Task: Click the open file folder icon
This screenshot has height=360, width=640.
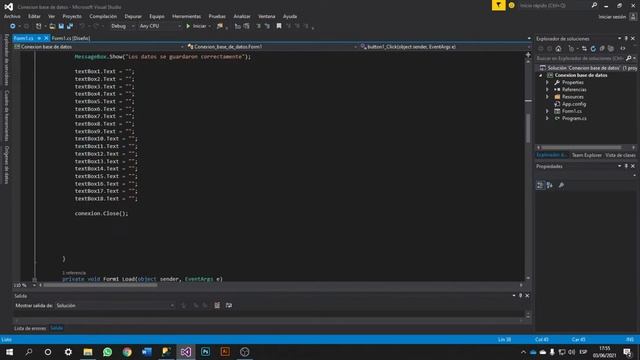Action: (52, 26)
